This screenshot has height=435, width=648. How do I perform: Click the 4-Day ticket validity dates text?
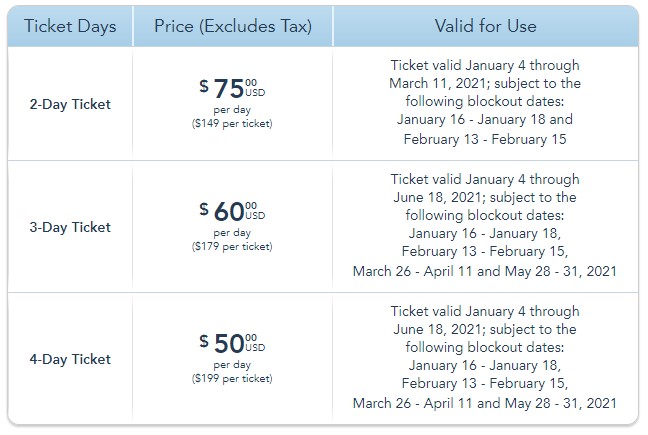coord(485,321)
